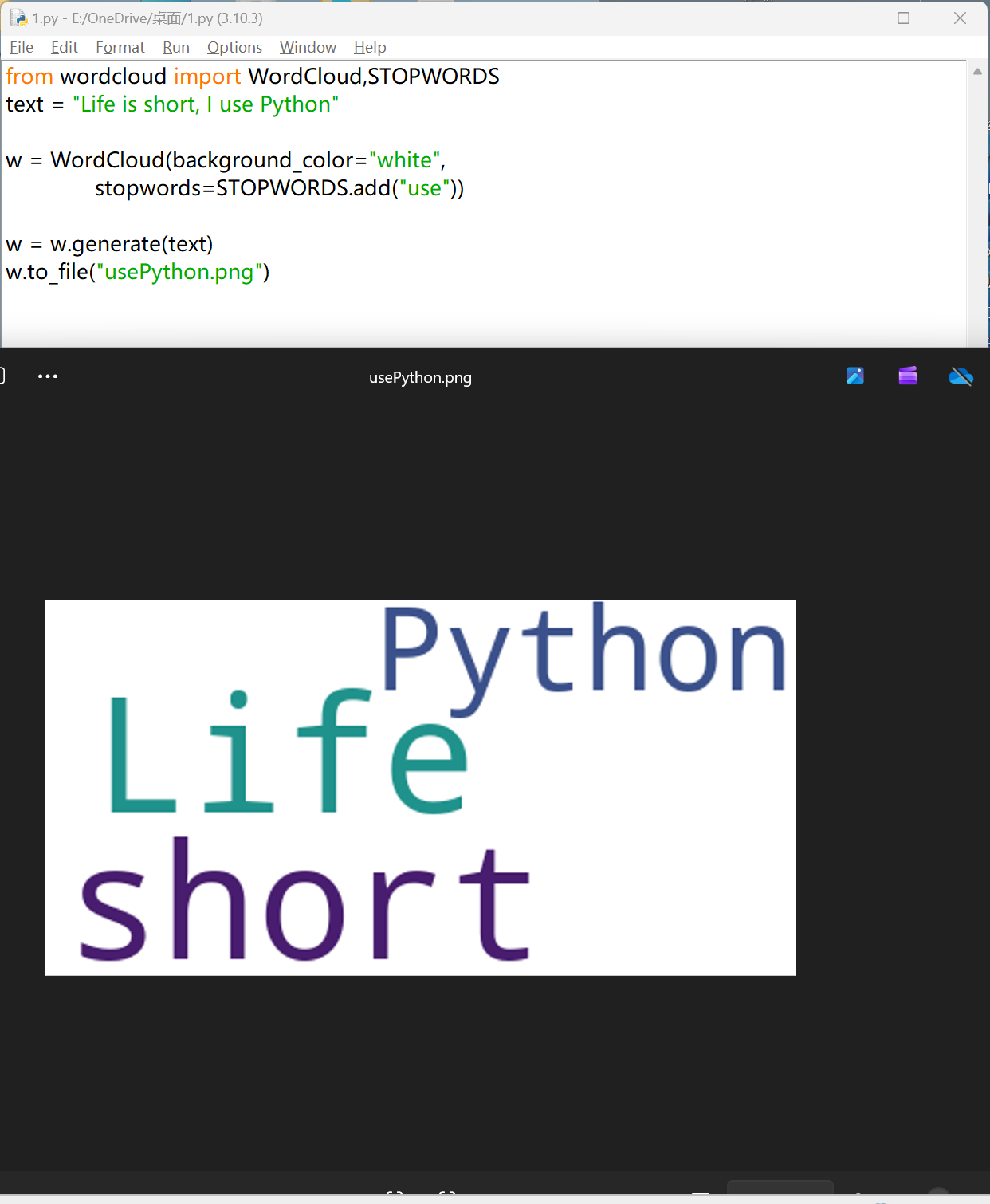Open the Edit menu in IDLE

pos(65,47)
